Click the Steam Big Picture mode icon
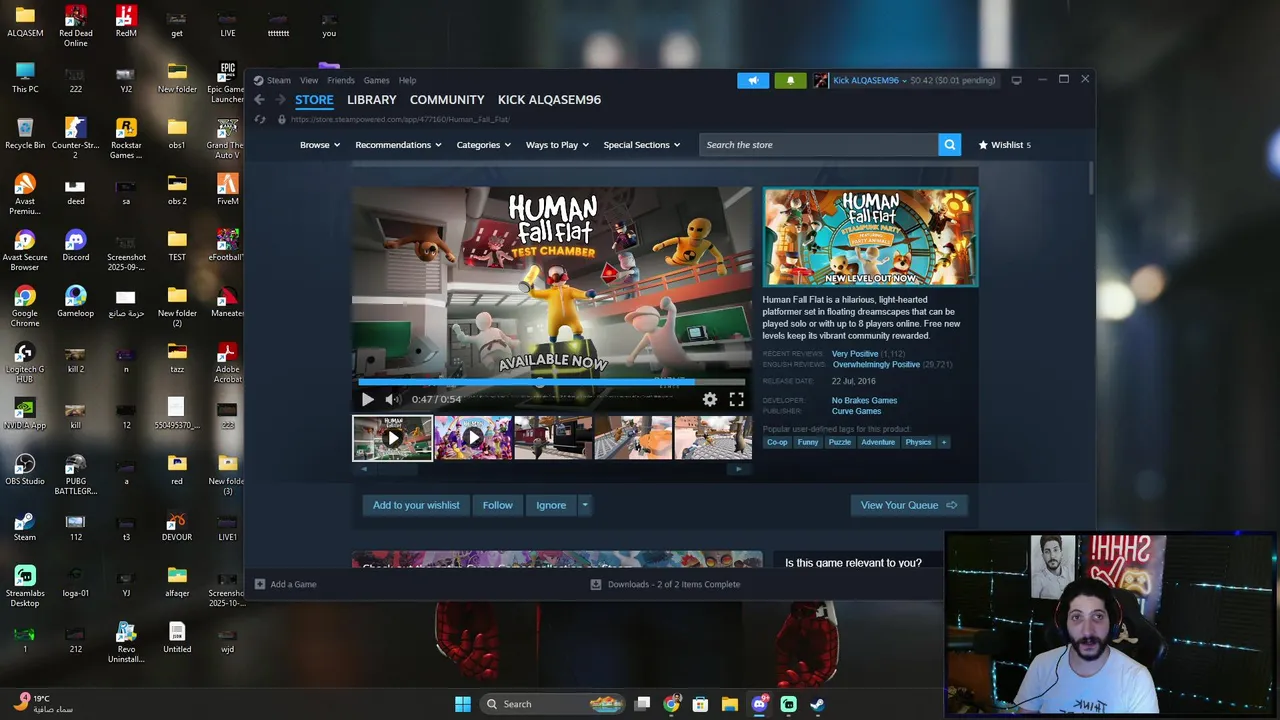Image resolution: width=1280 pixels, height=720 pixels. click(x=1016, y=80)
